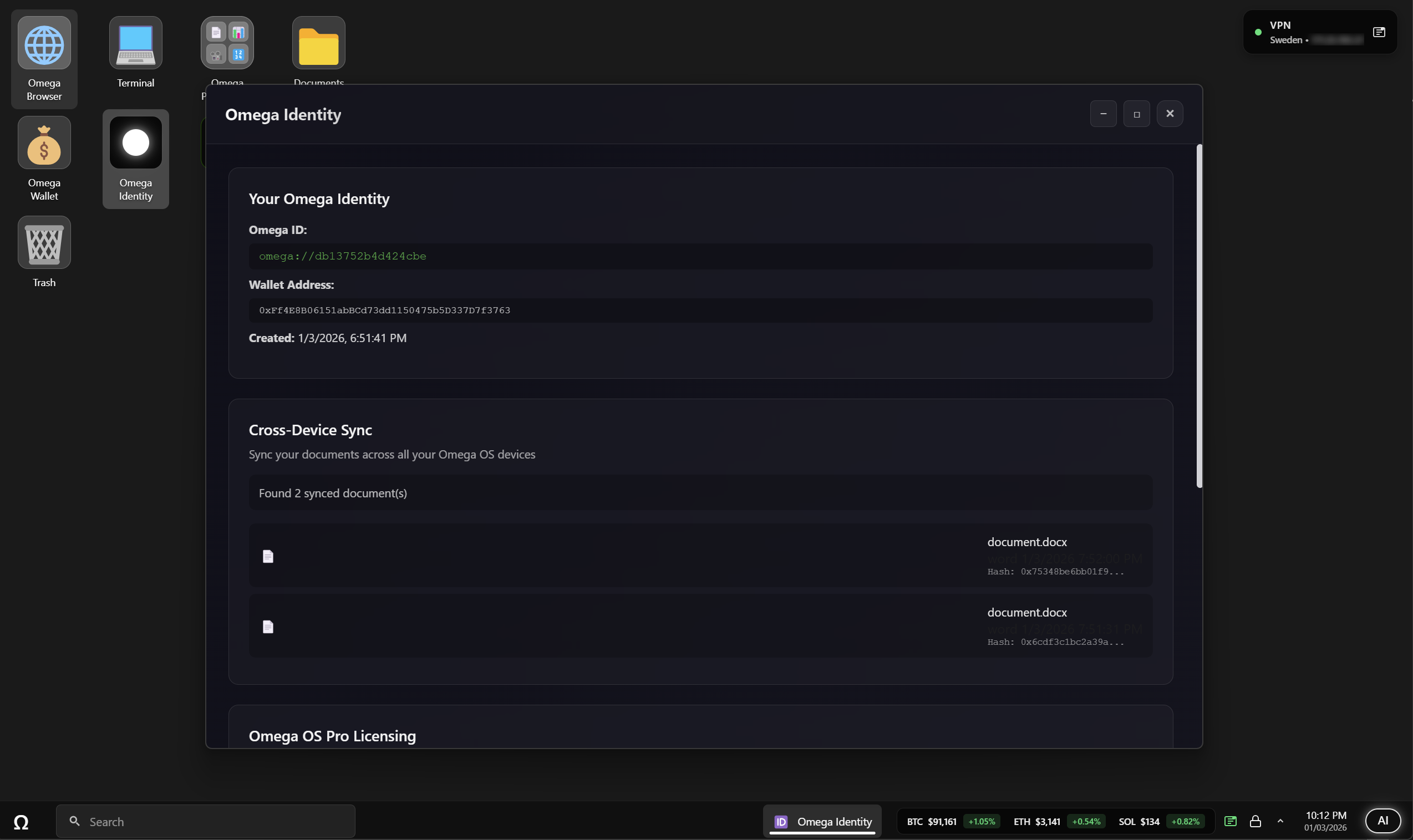The height and width of the screenshot is (840, 1413).
Task: Open the Documents folder
Action: click(318, 43)
